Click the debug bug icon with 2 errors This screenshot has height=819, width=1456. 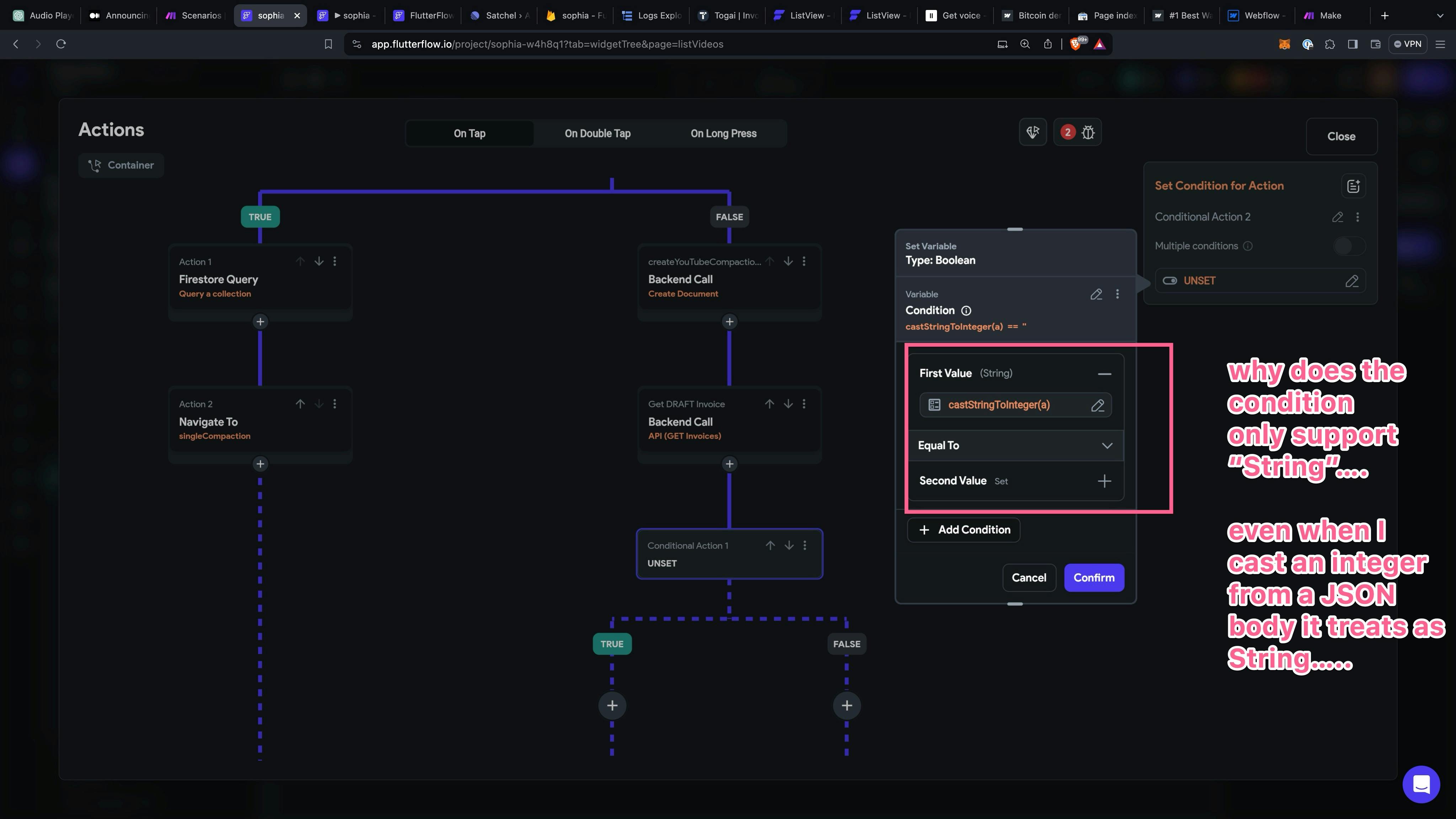coord(1077,132)
